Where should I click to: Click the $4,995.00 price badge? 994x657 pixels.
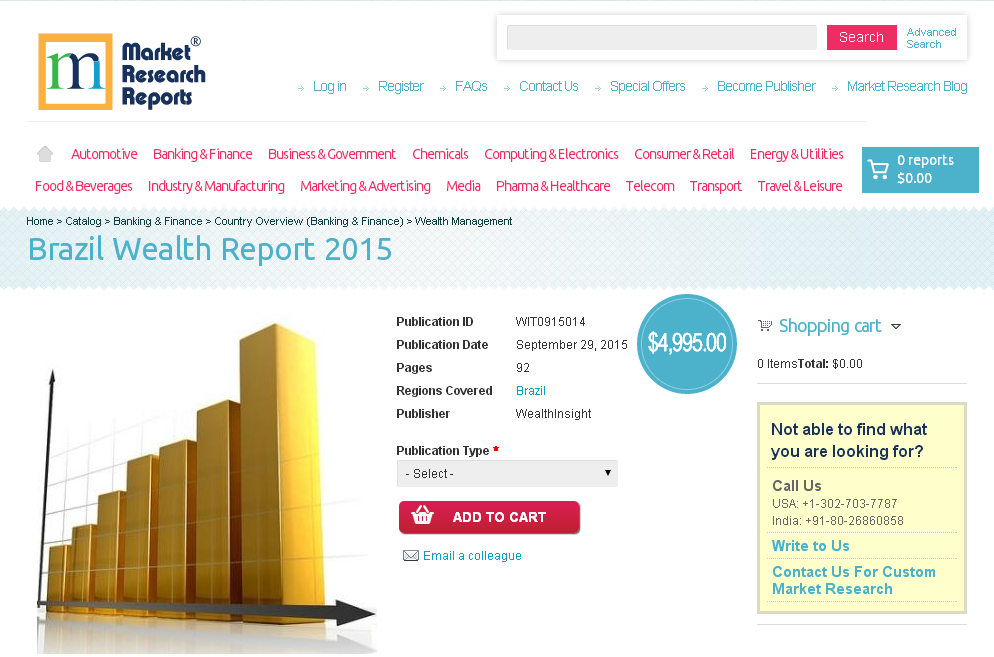tap(687, 344)
